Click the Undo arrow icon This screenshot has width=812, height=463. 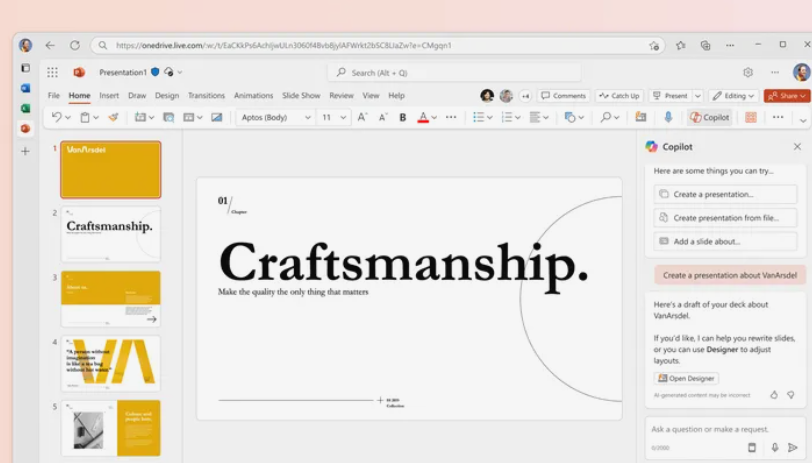coord(57,117)
